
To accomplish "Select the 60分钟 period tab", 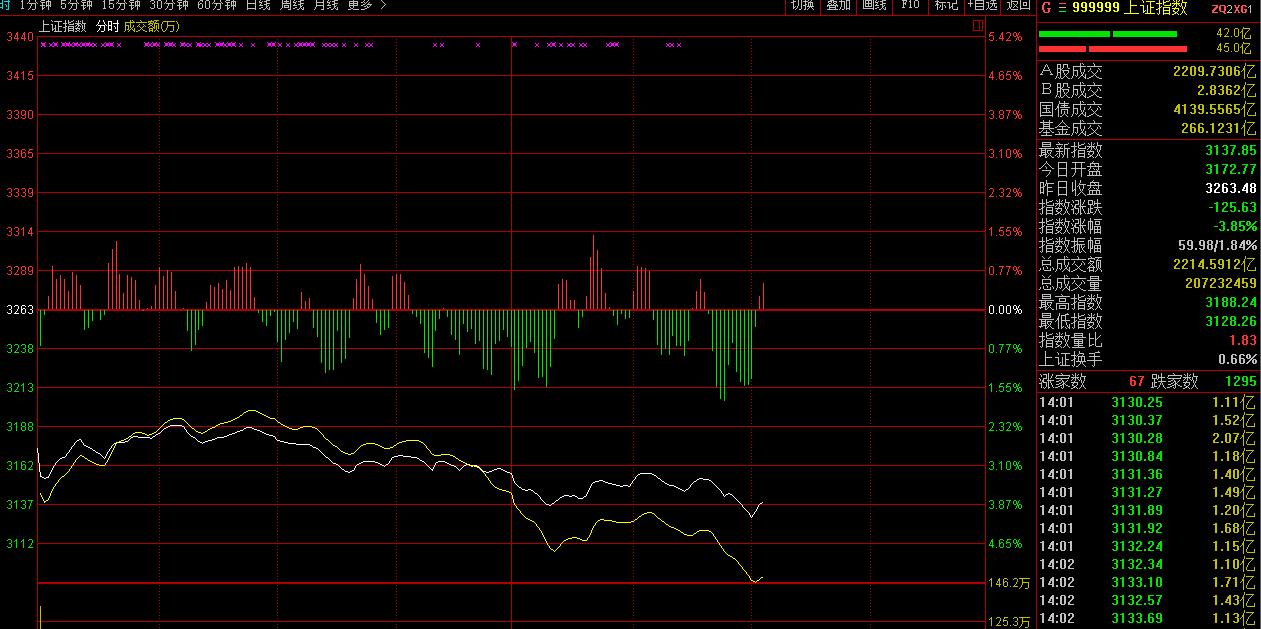I will pos(217,5).
